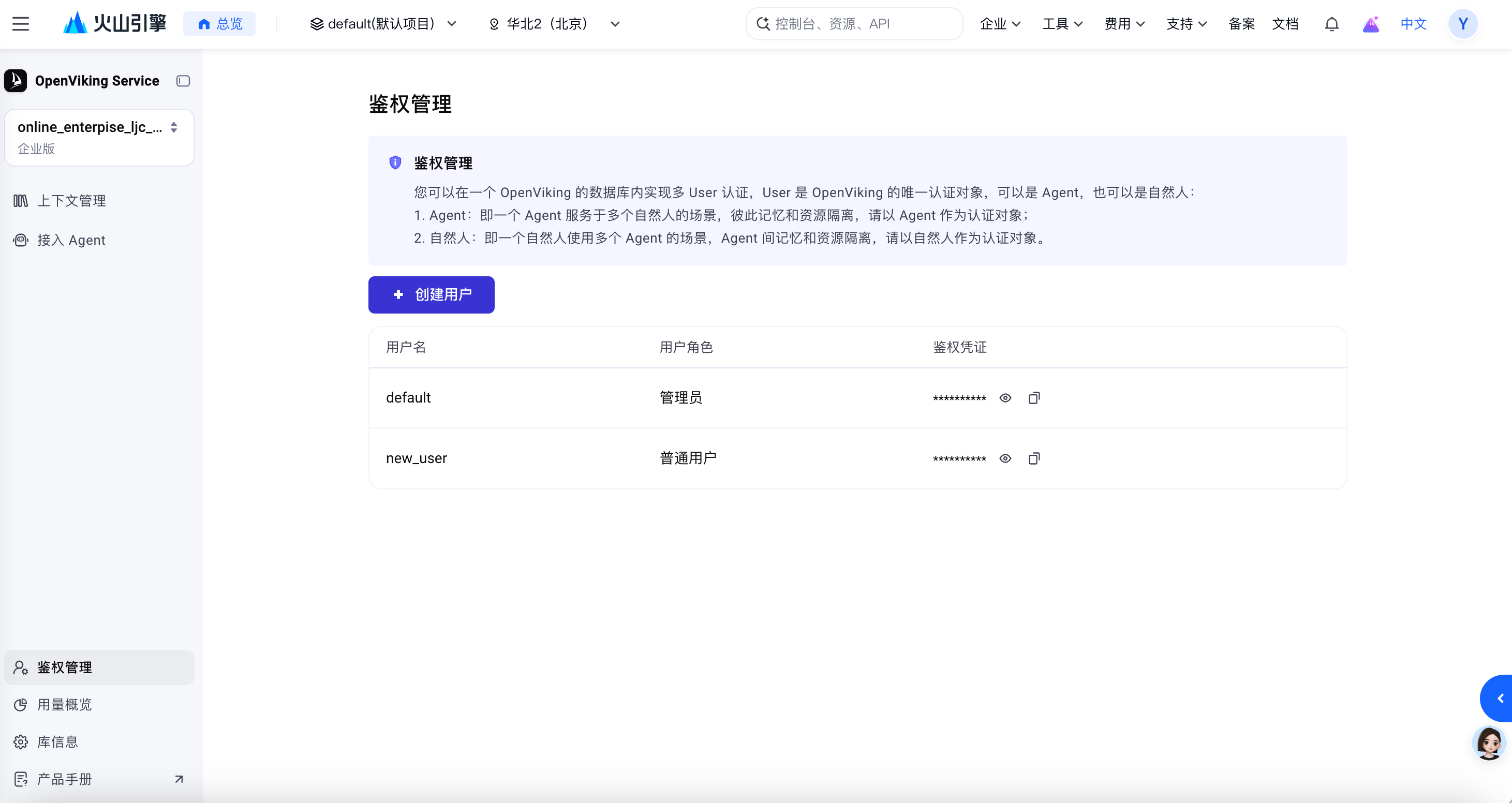1512x803 pixels.
Task: Open 用量概览 in the sidebar
Action: click(99, 704)
